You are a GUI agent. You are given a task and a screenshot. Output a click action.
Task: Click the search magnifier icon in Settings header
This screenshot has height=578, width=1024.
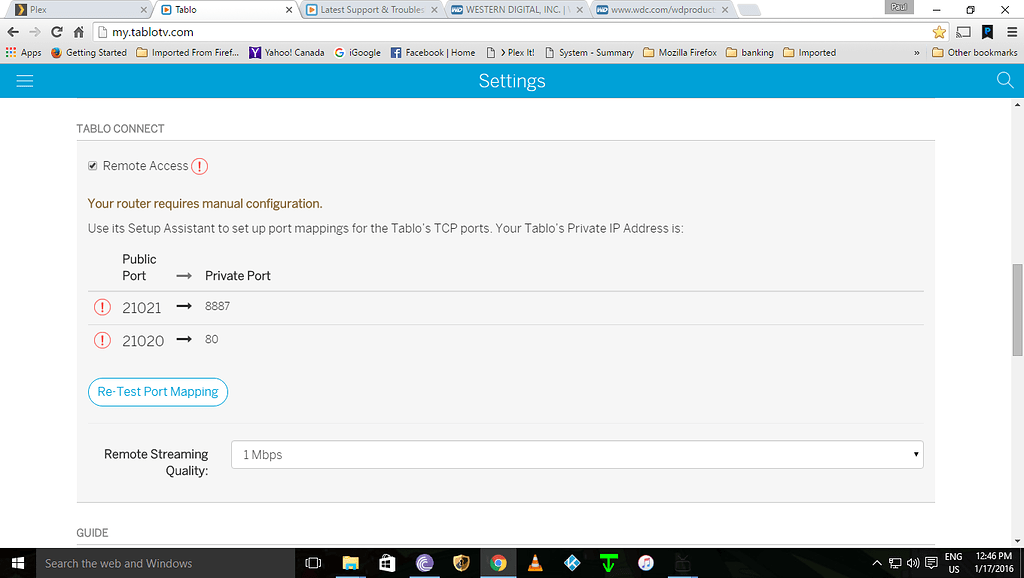pyautogui.click(x=1005, y=80)
